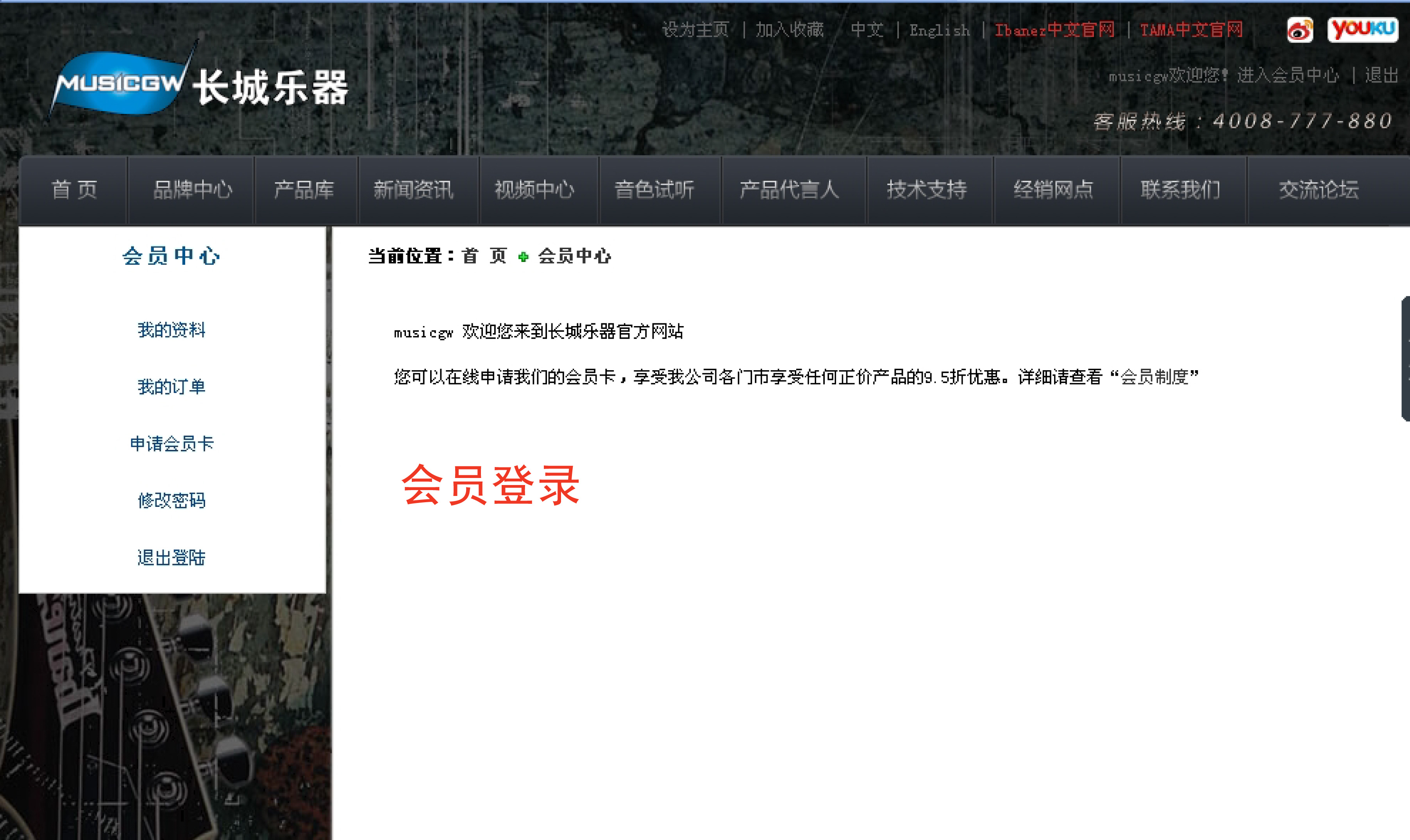Click 退出登陆 in the sidebar
This screenshot has height=840, width=1410.
click(x=172, y=558)
